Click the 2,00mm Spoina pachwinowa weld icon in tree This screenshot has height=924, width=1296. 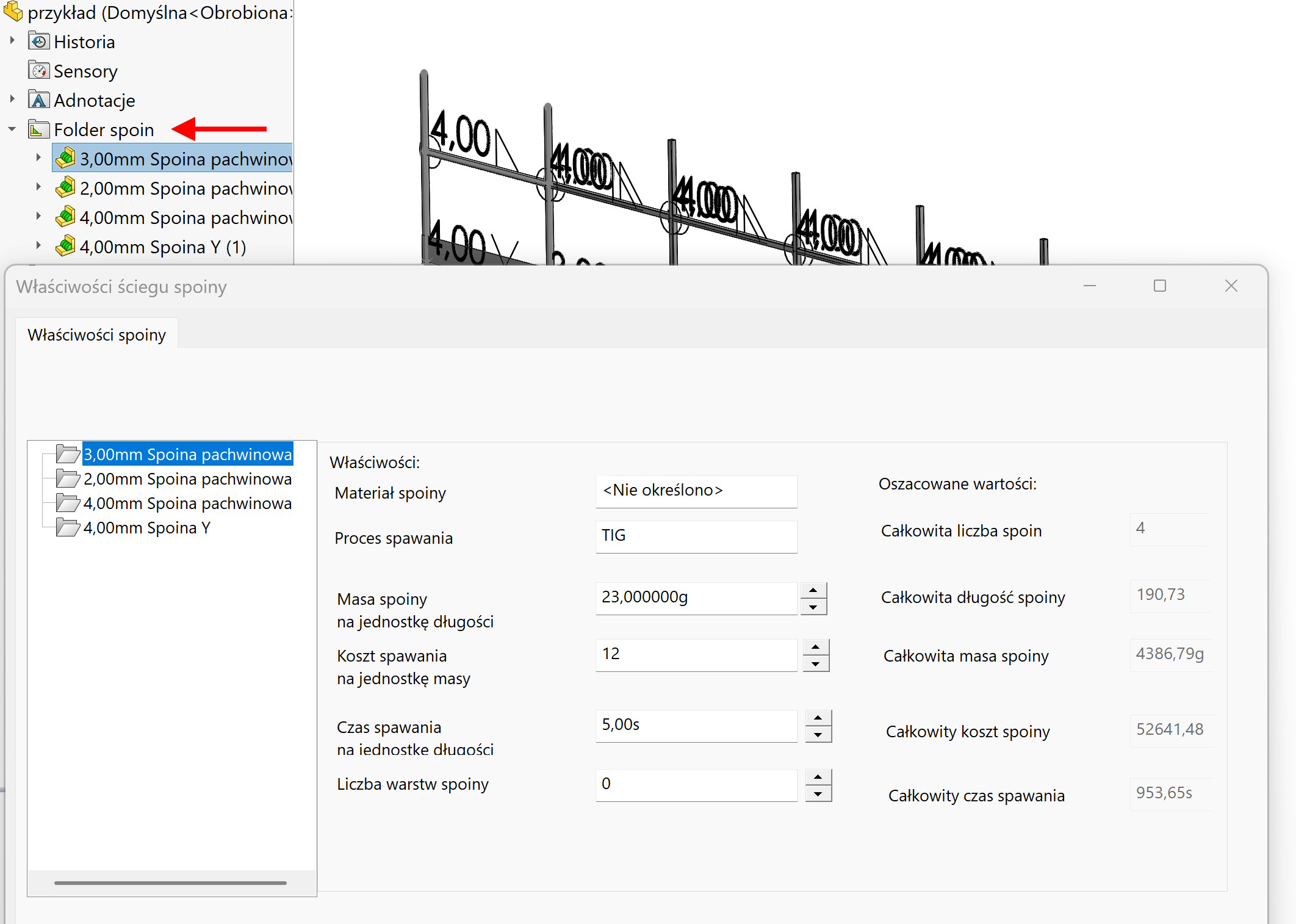(65, 188)
